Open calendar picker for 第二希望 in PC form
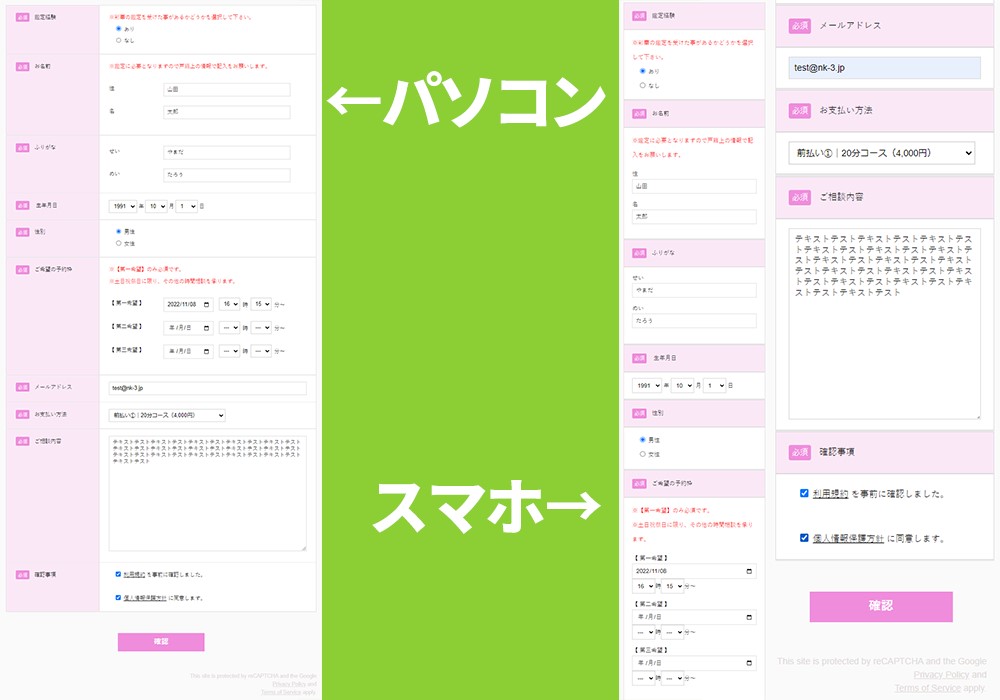 [207, 328]
